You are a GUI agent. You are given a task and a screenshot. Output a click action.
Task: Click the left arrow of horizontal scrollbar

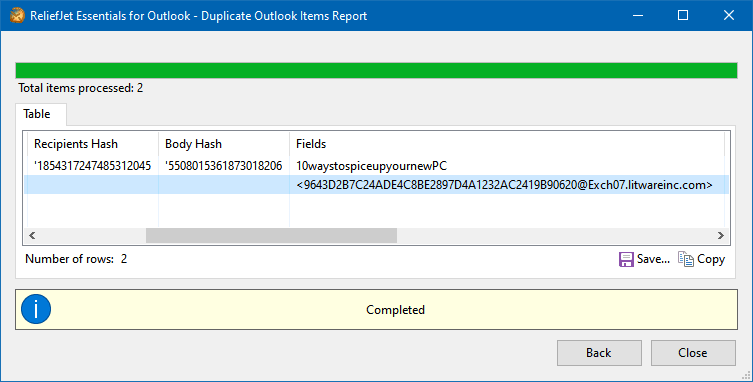32,235
